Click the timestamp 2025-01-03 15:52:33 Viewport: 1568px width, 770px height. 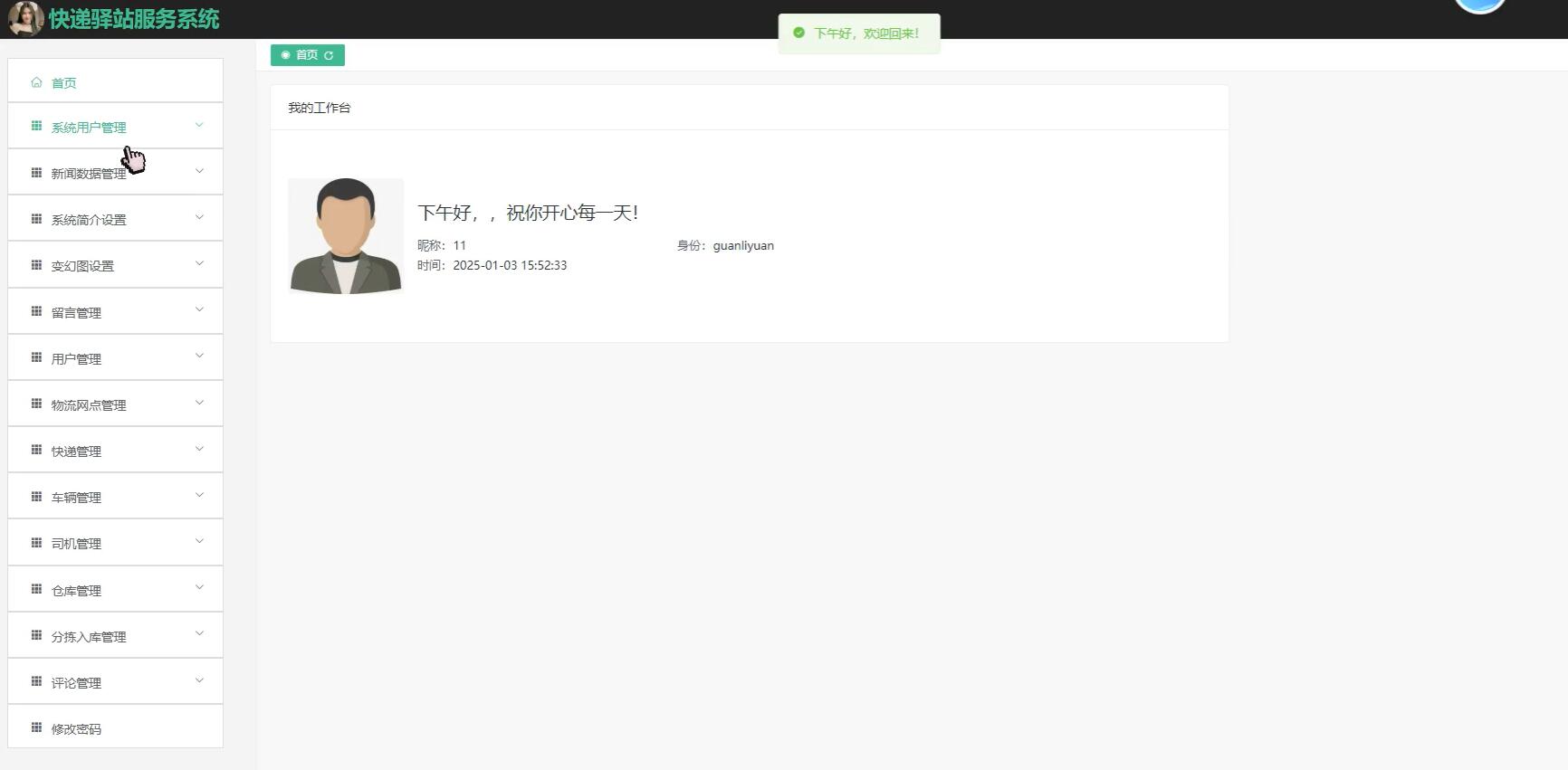click(x=510, y=265)
